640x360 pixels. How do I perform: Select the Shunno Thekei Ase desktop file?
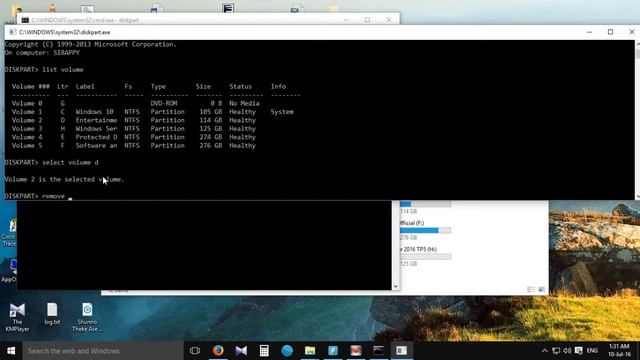(87, 317)
